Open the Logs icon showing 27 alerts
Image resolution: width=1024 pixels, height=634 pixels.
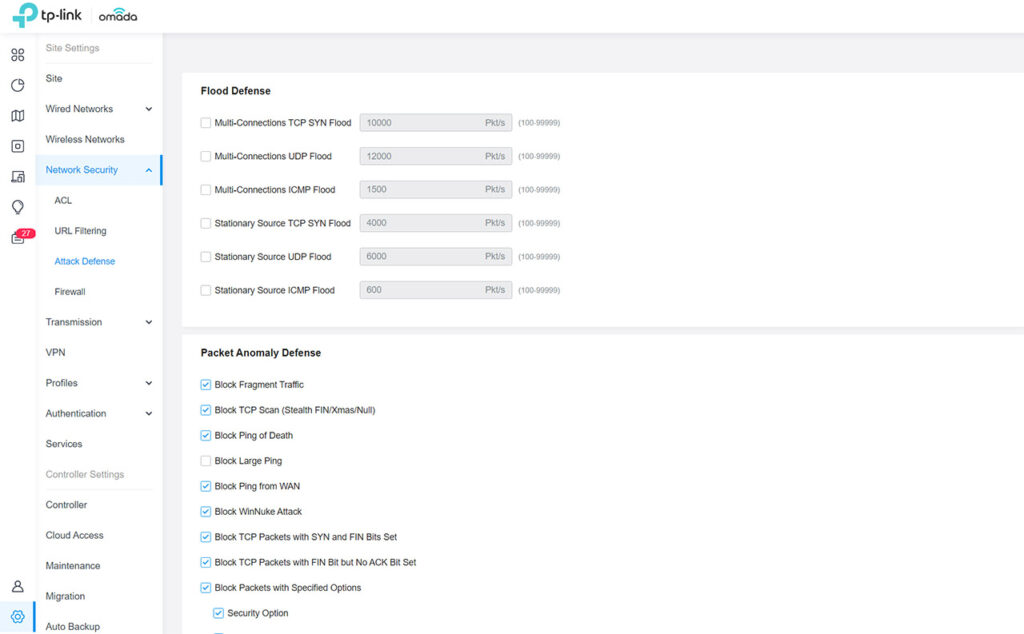(x=17, y=236)
